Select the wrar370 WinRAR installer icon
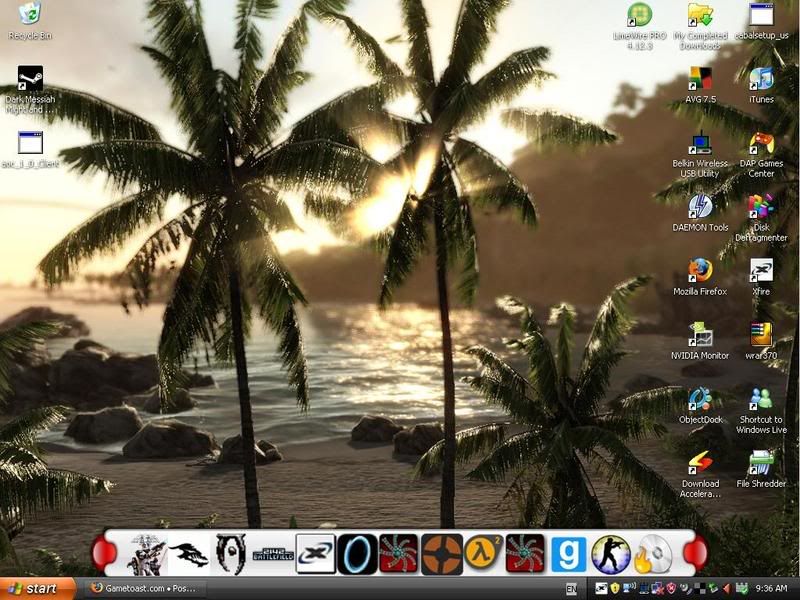The image size is (800, 600). [761, 341]
